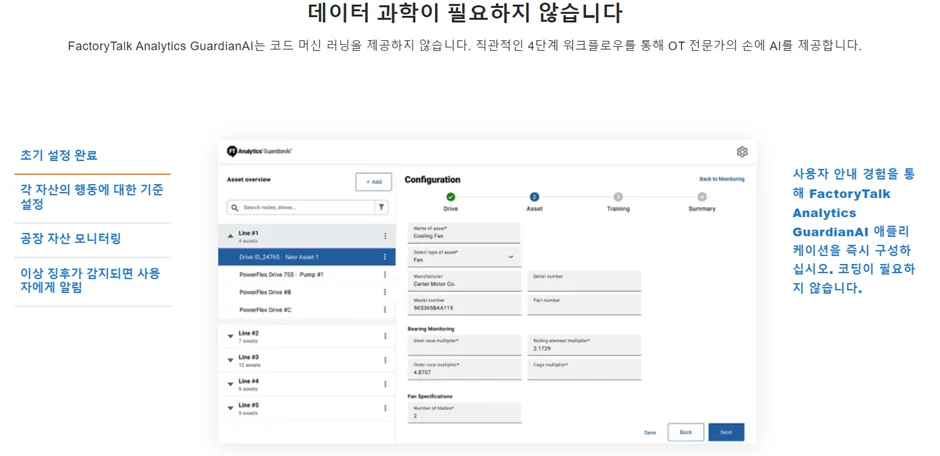The image size is (940, 456).
Task: Go to the completed Drive step
Action: click(450, 197)
